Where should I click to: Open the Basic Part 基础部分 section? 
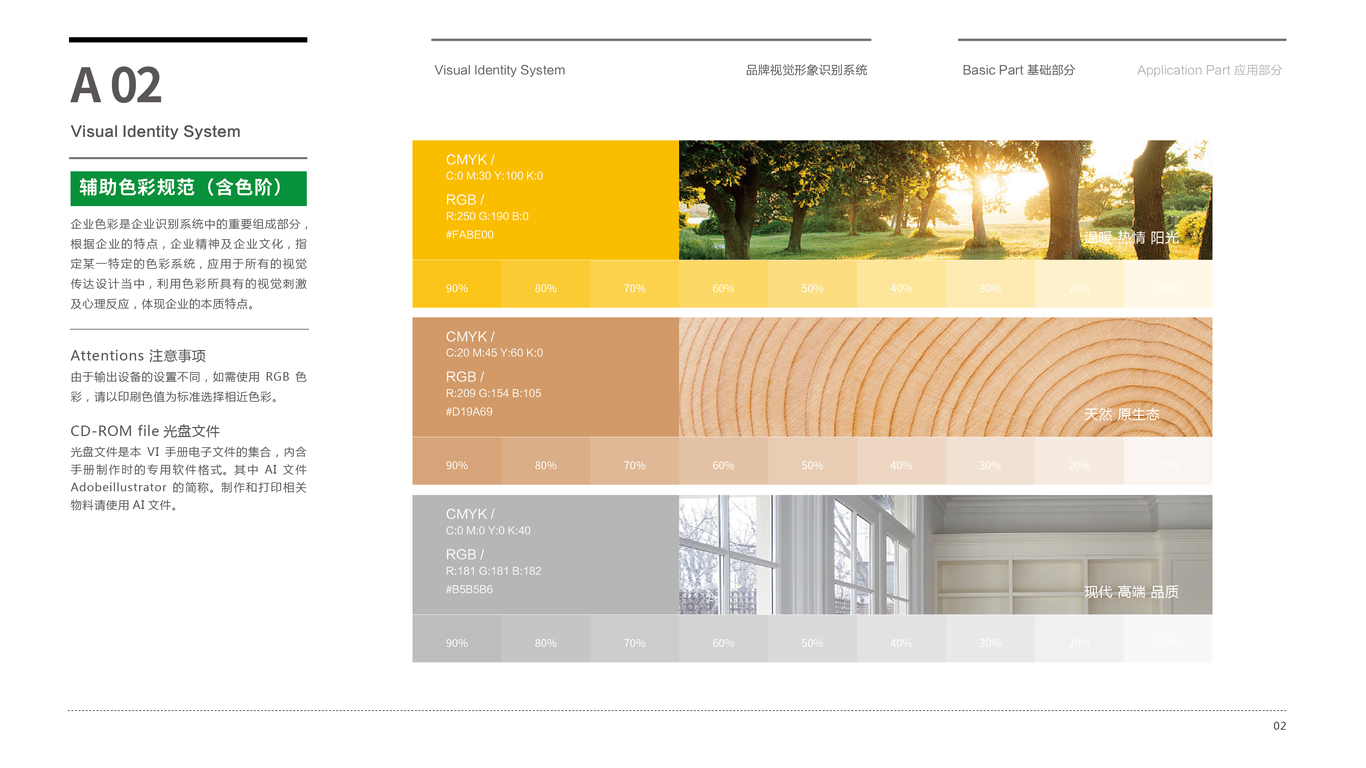[x=1018, y=70]
